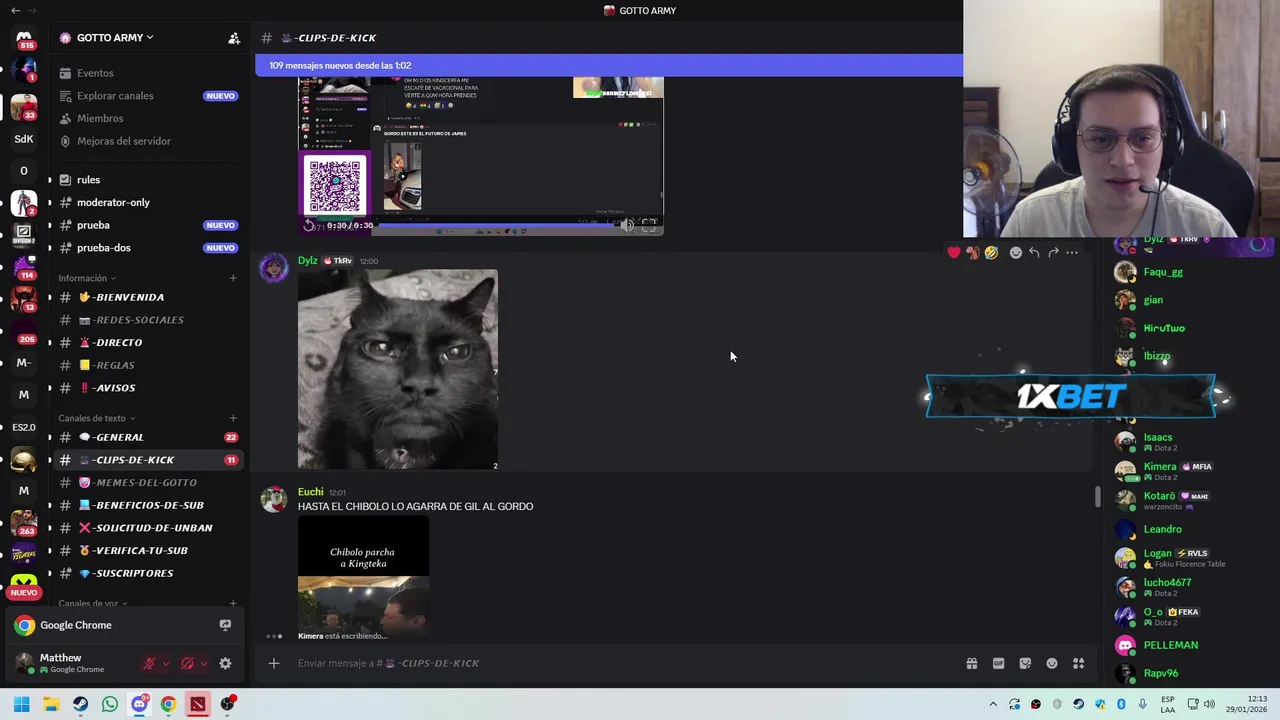Open Dylz's profile from message username

point(308,261)
